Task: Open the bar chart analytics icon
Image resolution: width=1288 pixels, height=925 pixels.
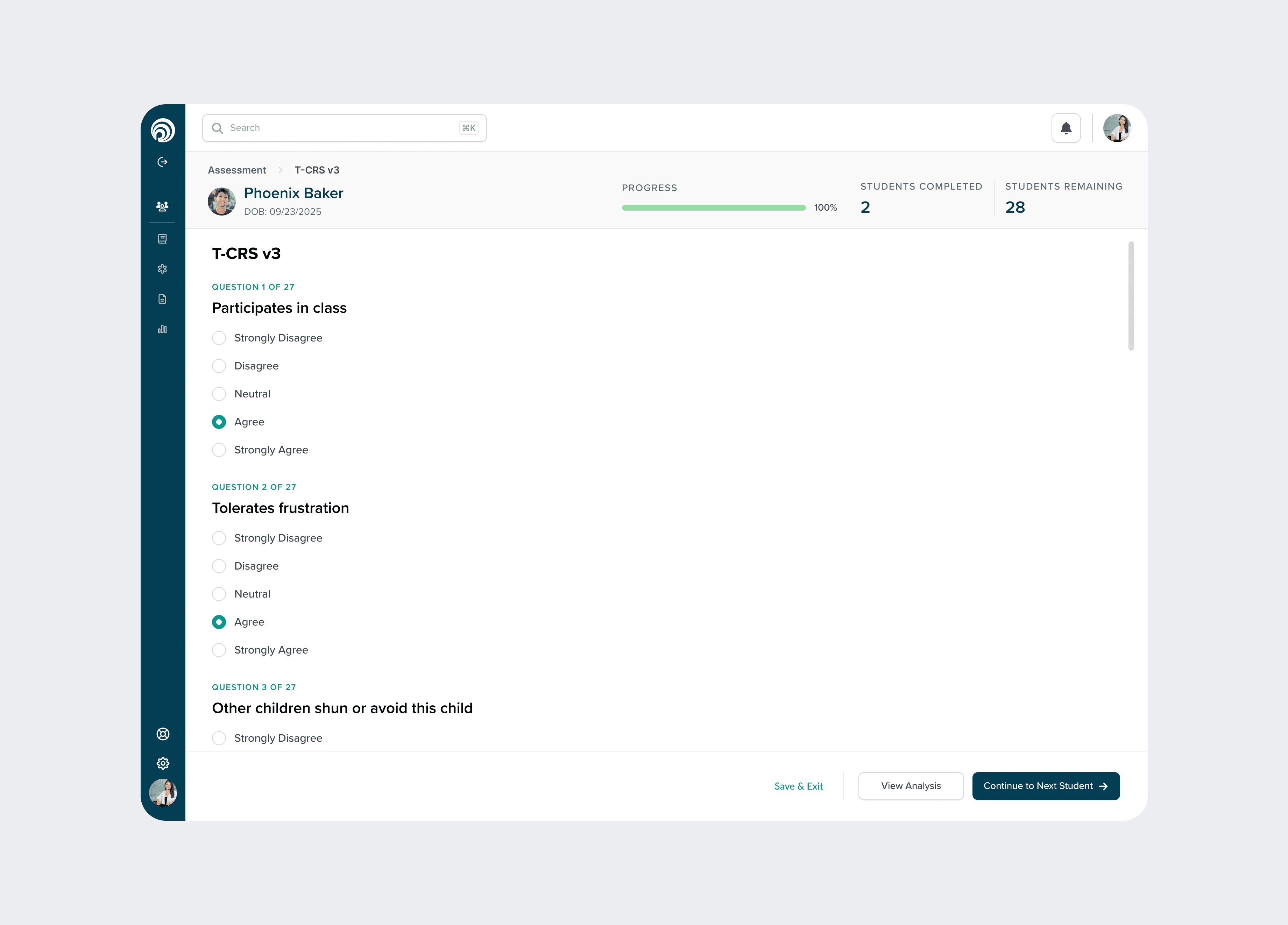Action: click(162, 329)
